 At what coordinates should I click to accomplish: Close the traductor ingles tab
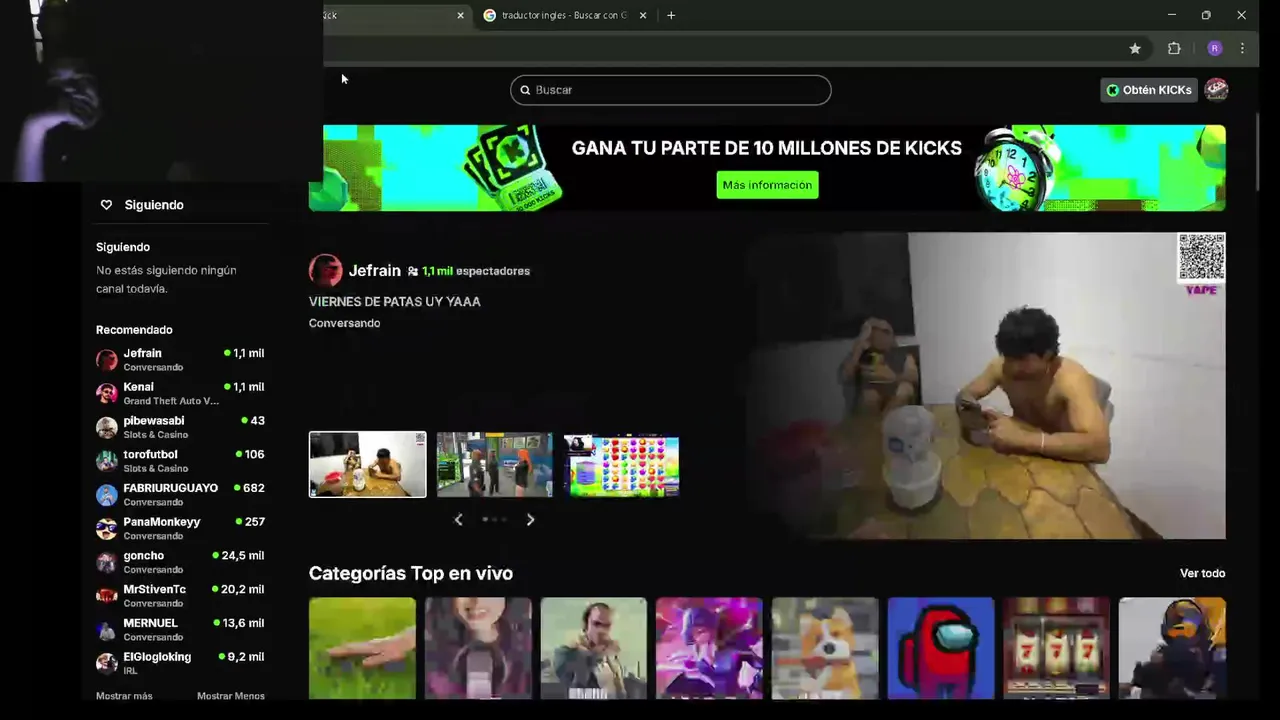(x=642, y=15)
